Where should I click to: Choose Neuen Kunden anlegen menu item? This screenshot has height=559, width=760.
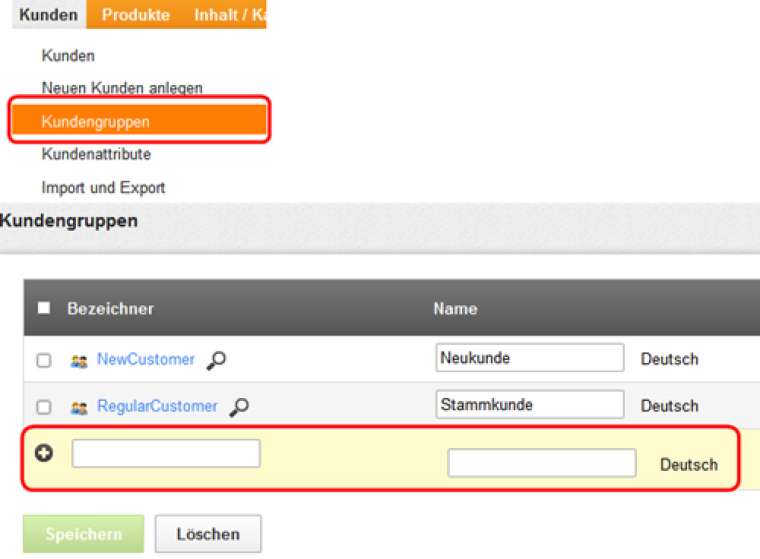(x=122, y=88)
